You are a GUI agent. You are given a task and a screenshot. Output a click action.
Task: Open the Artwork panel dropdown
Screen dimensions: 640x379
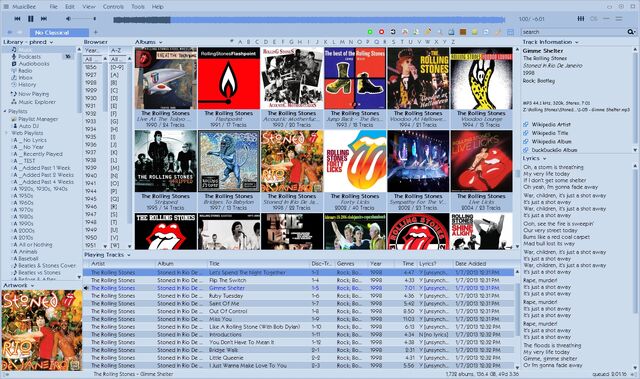coord(18,285)
